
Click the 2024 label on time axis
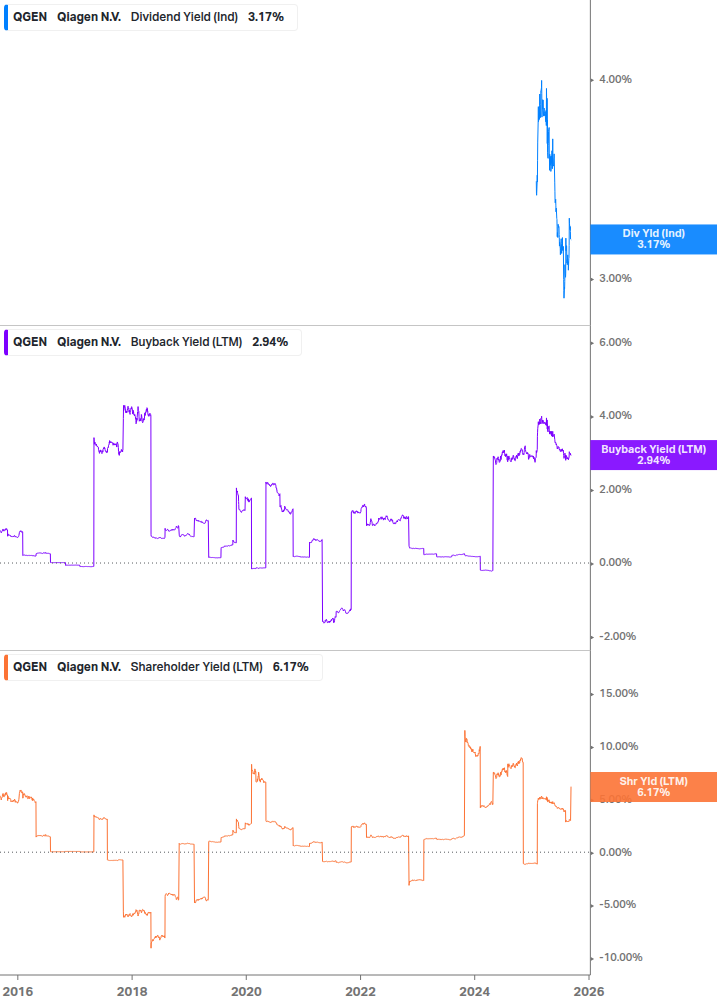[475, 992]
